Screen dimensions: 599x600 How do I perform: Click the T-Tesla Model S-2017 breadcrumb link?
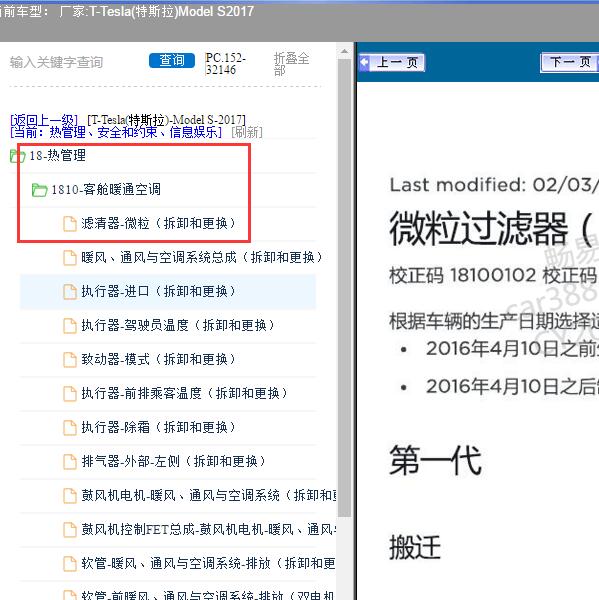click(x=166, y=120)
